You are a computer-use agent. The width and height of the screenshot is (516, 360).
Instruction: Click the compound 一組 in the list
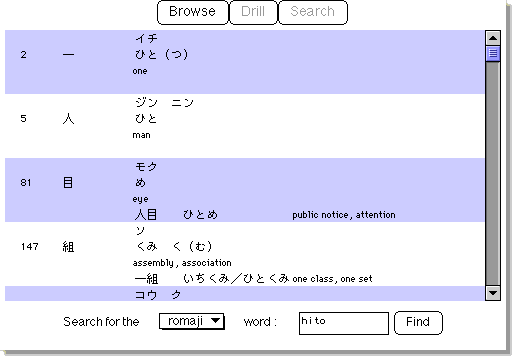click(146, 279)
